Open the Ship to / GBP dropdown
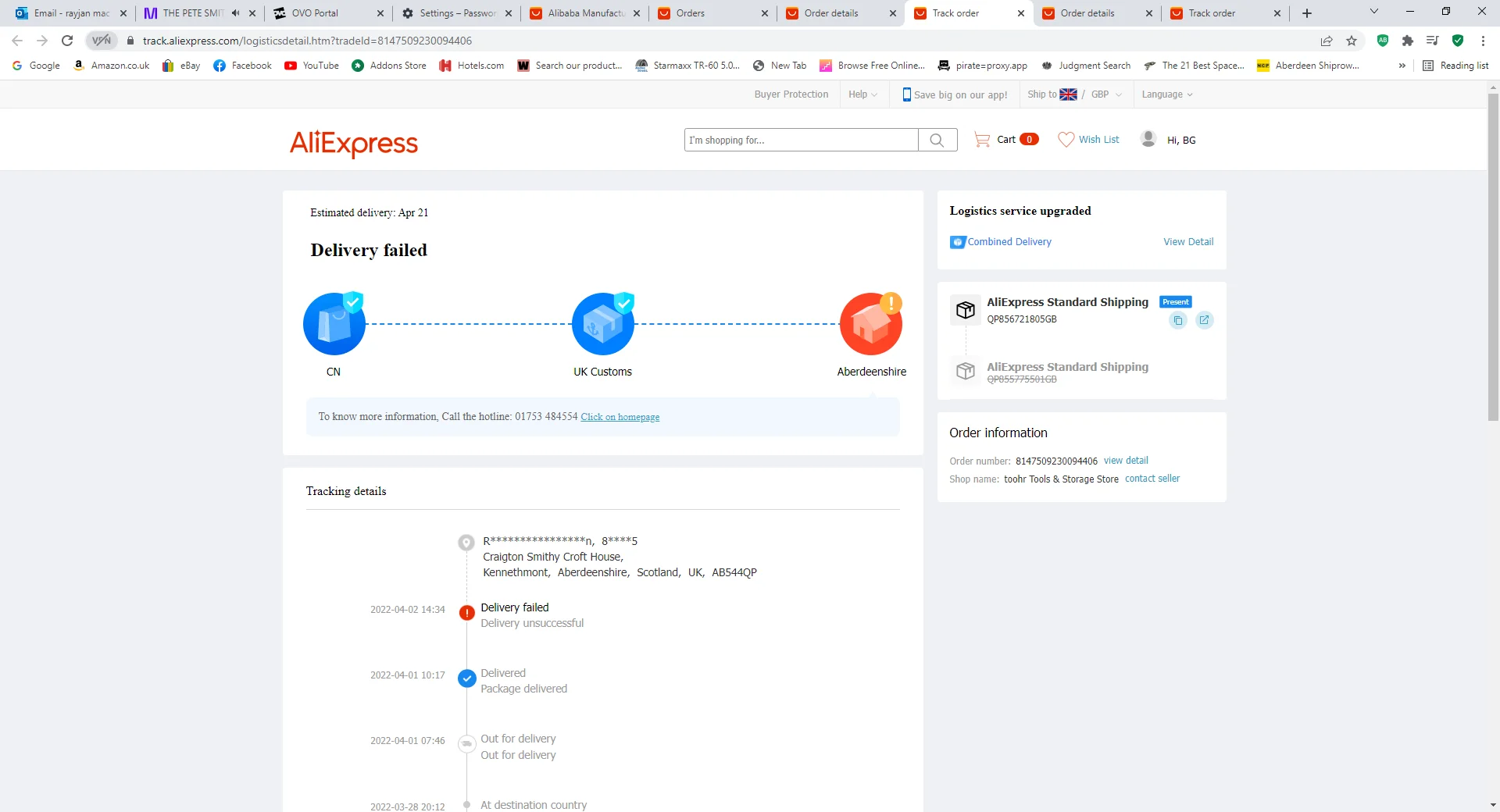 (1074, 94)
